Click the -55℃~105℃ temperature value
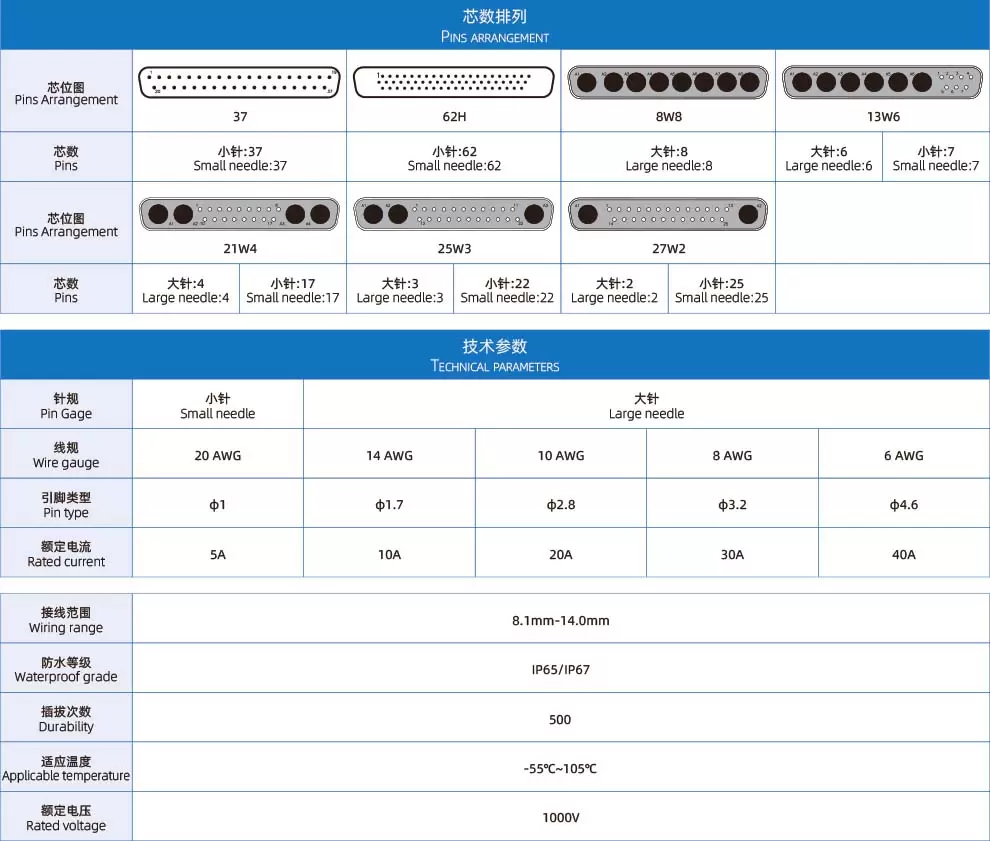The image size is (990, 841). click(x=561, y=769)
